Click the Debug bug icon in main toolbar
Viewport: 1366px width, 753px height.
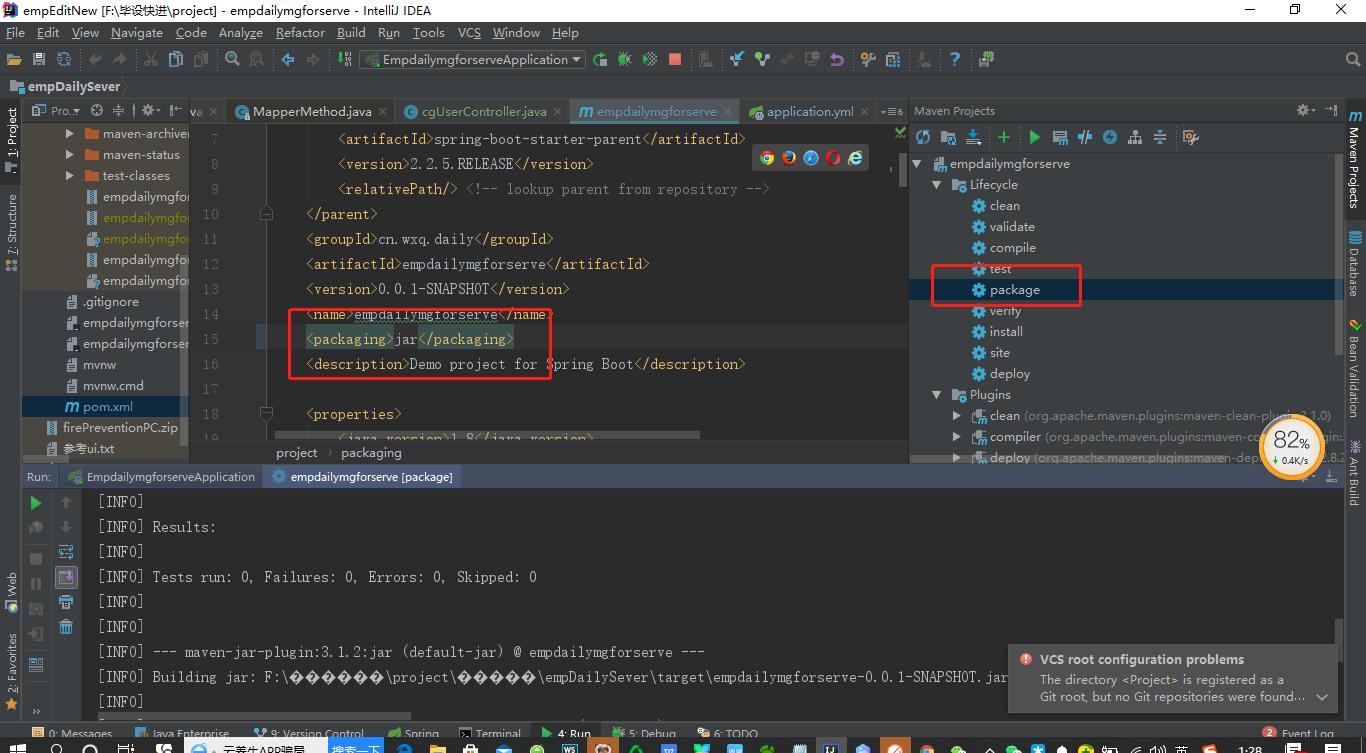tap(625, 60)
